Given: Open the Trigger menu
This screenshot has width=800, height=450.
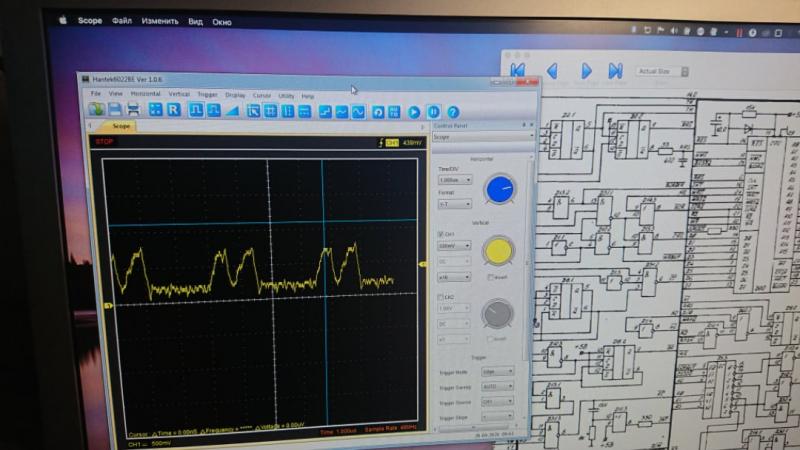Looking at the screenshot, I should click(206, 94).
